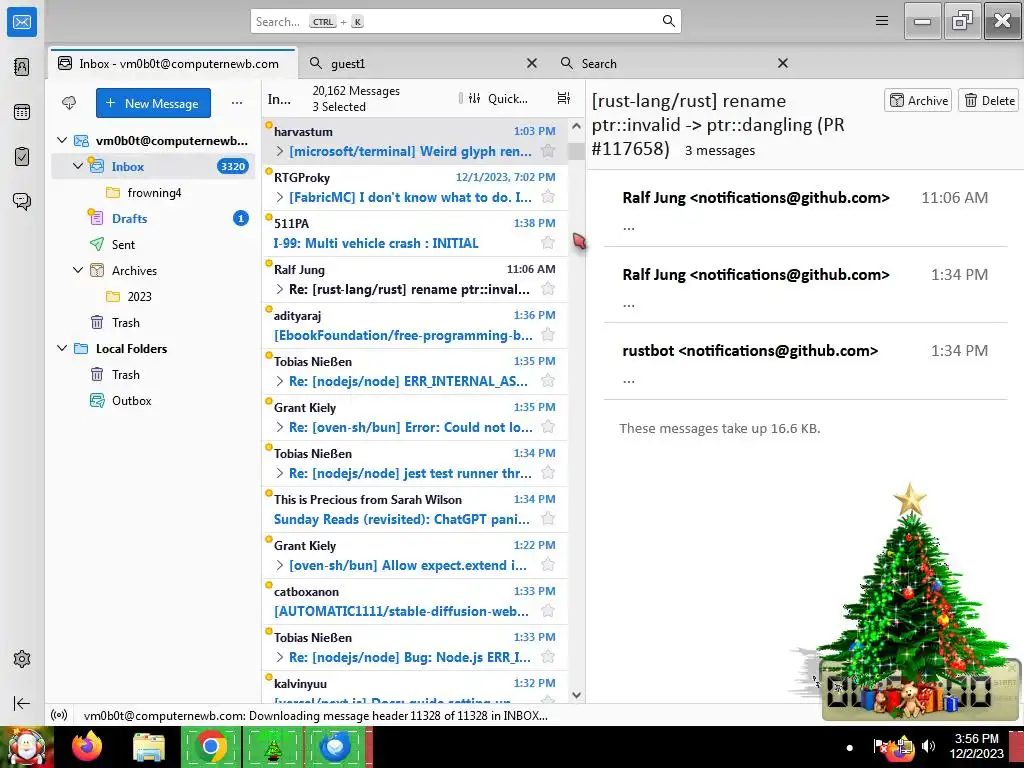The image size is (1024, 768).
Task: Open Thunderbird settings gear
Action: click(22, 659)
